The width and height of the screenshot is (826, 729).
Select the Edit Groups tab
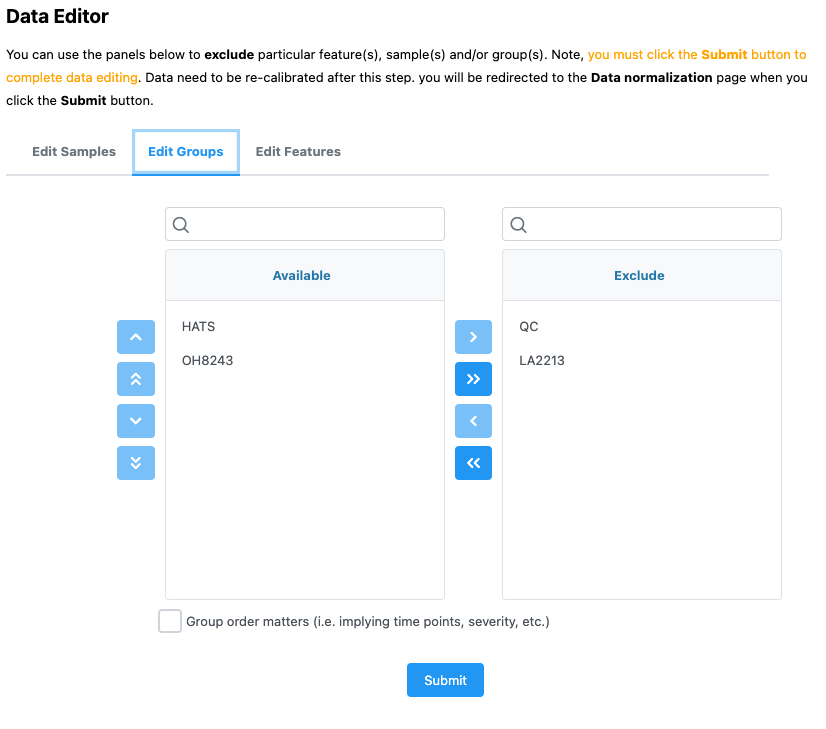pos(186,152)
